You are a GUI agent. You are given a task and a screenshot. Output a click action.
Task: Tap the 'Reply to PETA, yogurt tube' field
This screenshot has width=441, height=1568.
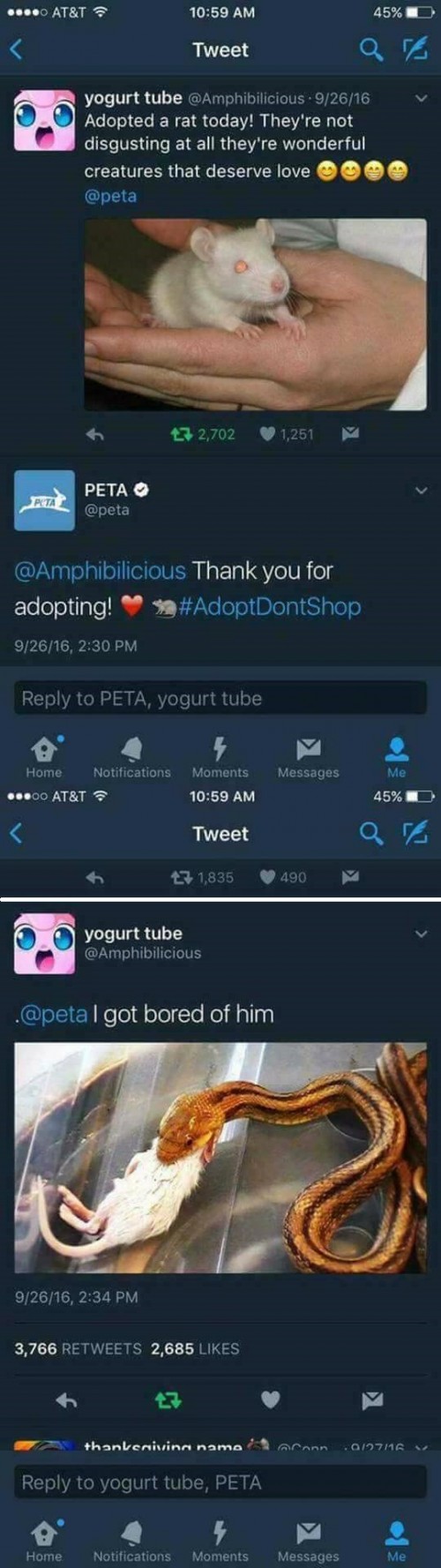coord(220,699)
